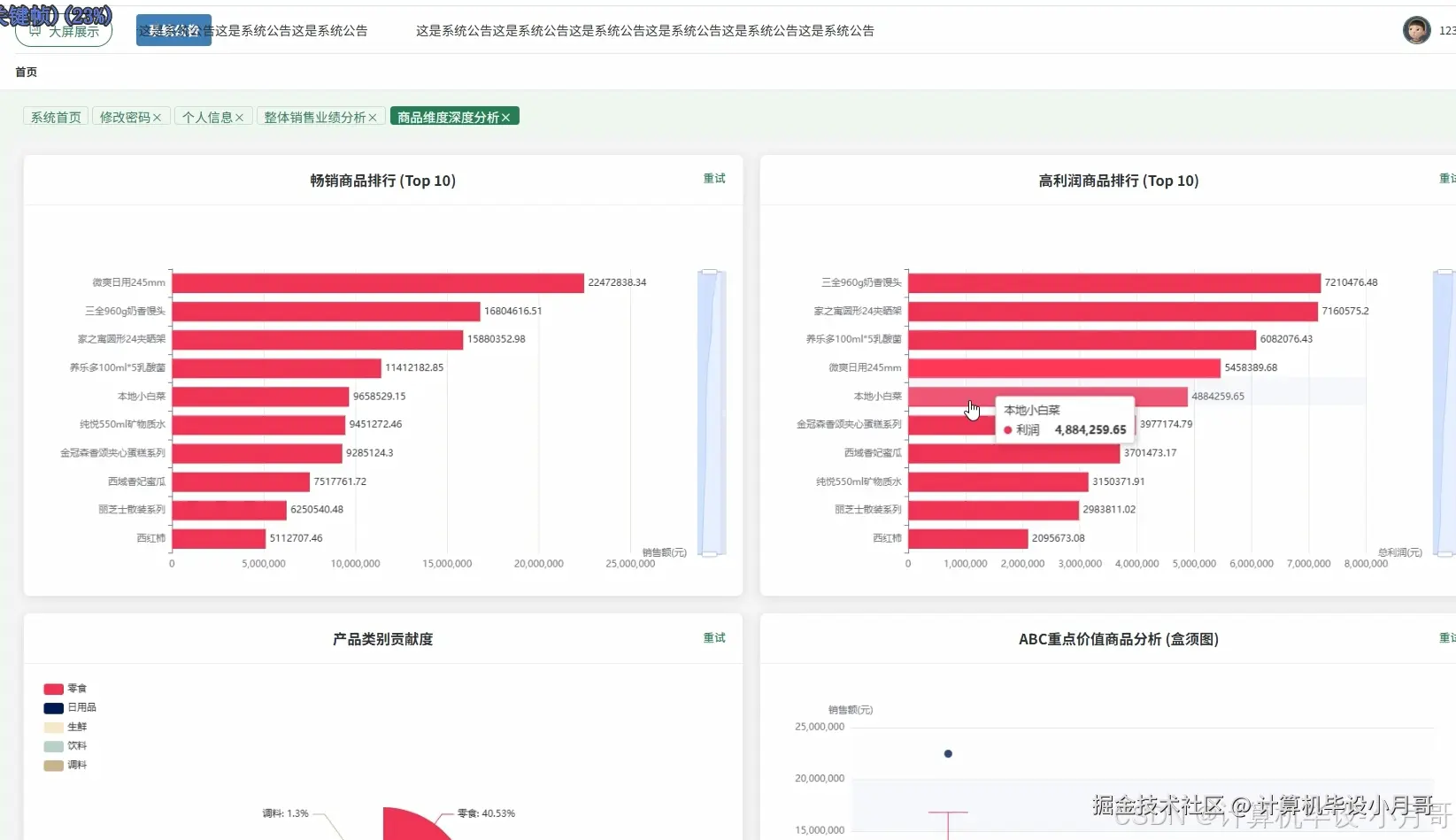Image resolution: width=1456 pixels, height=840 pixels.
Task: Click the 西红柿 bar in 畅销商品排行
Action: [219, 538]
